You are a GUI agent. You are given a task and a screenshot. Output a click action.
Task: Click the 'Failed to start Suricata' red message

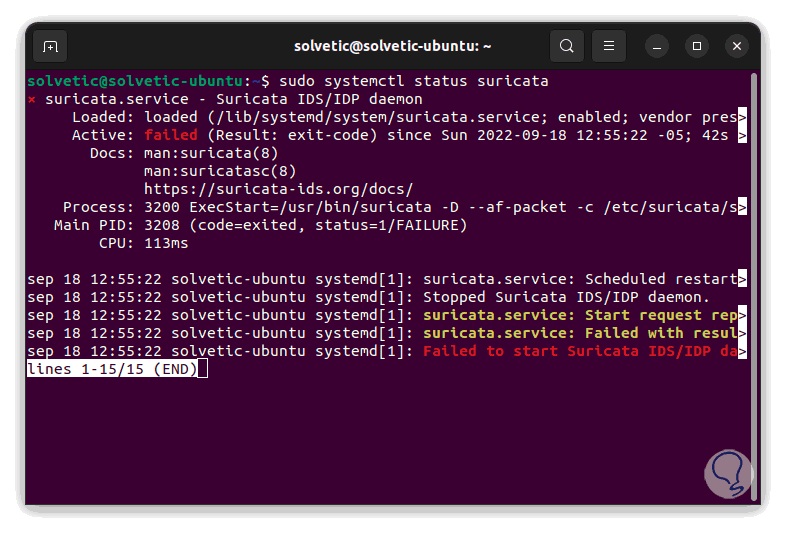pos(579,351)
